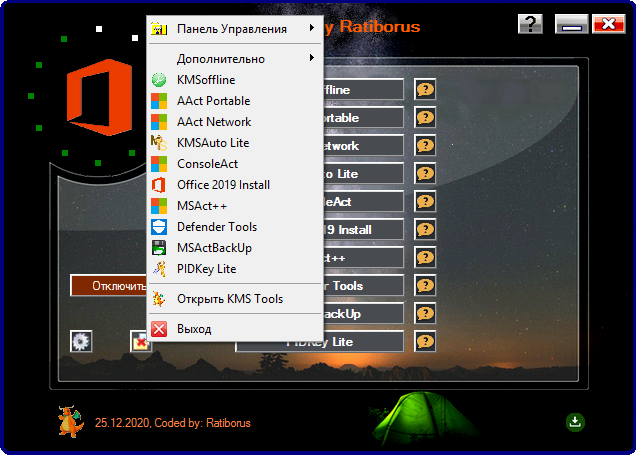636x455 pixels.
Task: Click Открыть KMS Tools menu item
Action: (x=230, y=299)
